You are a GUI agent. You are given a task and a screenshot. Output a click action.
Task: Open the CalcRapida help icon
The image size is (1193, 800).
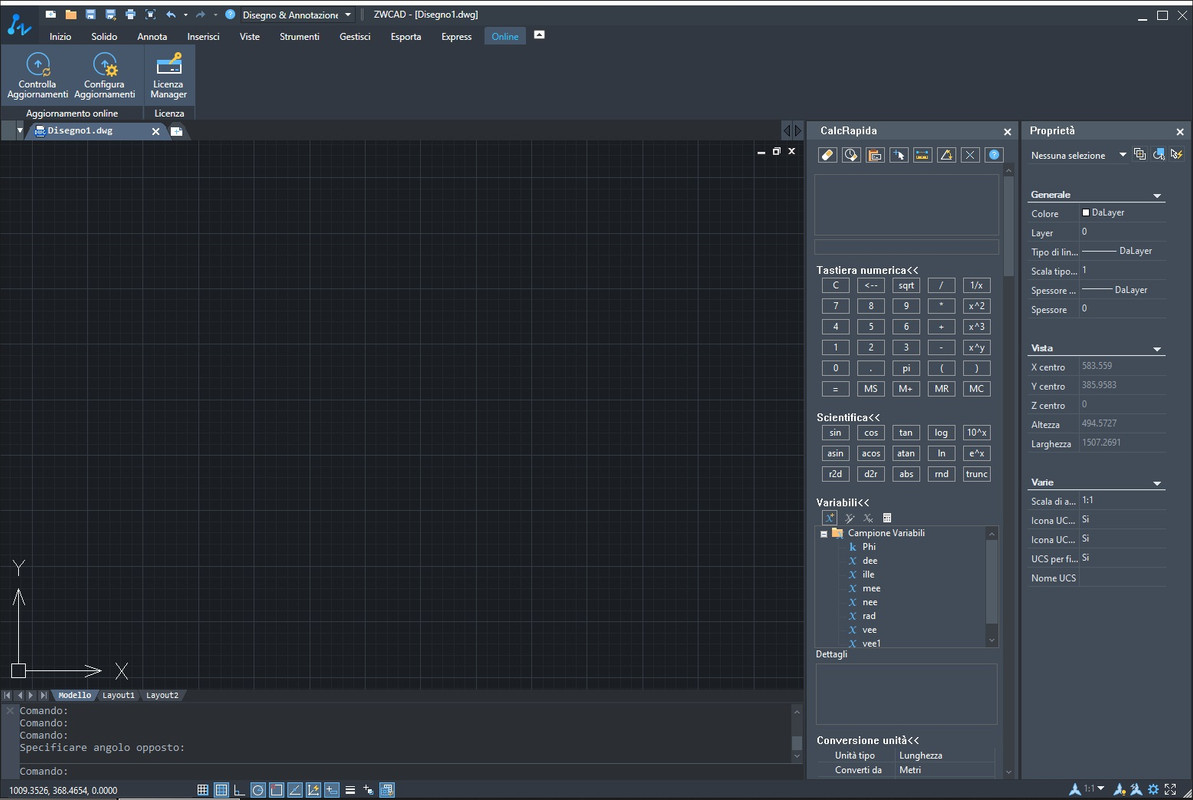(x=994, y=155)
